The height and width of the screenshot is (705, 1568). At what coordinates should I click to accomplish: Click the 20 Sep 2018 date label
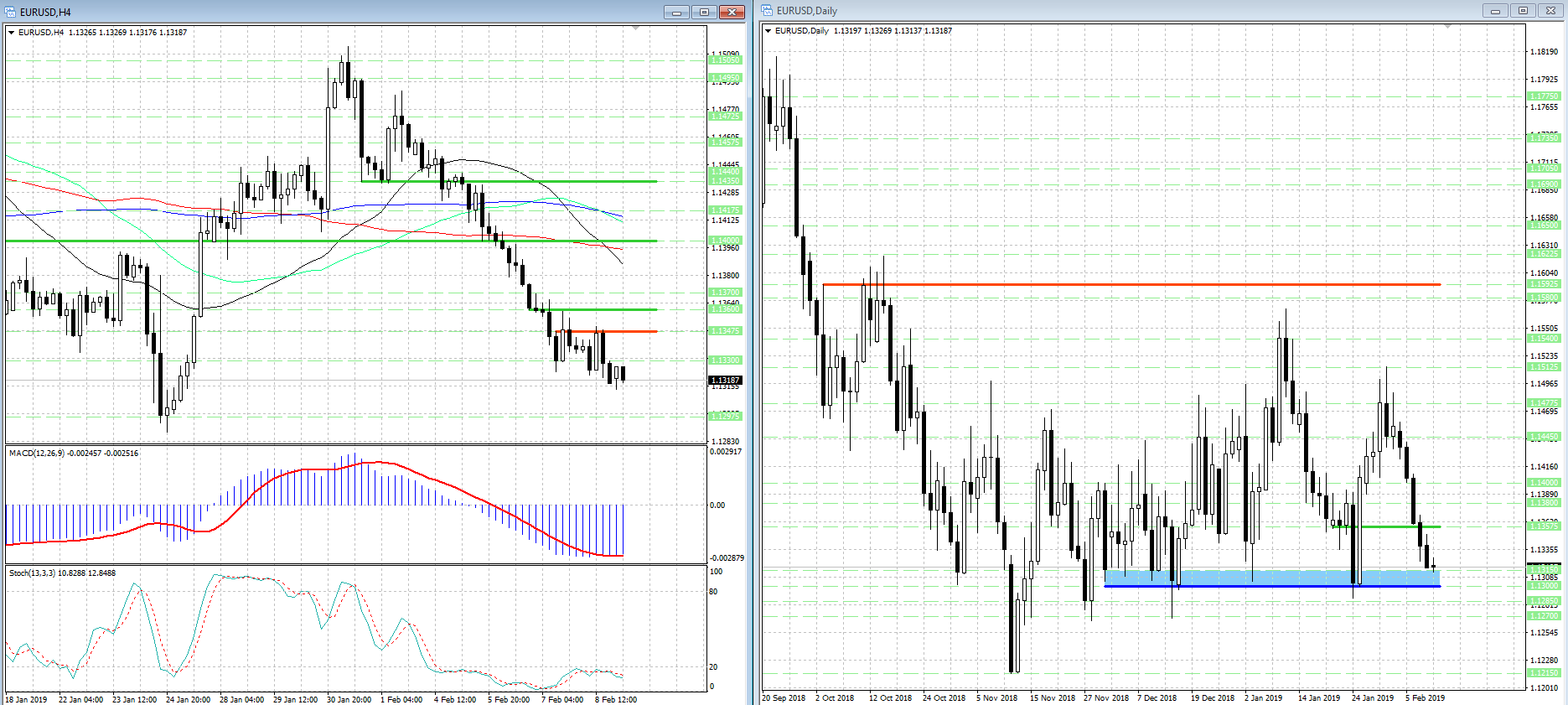point(784,698)
